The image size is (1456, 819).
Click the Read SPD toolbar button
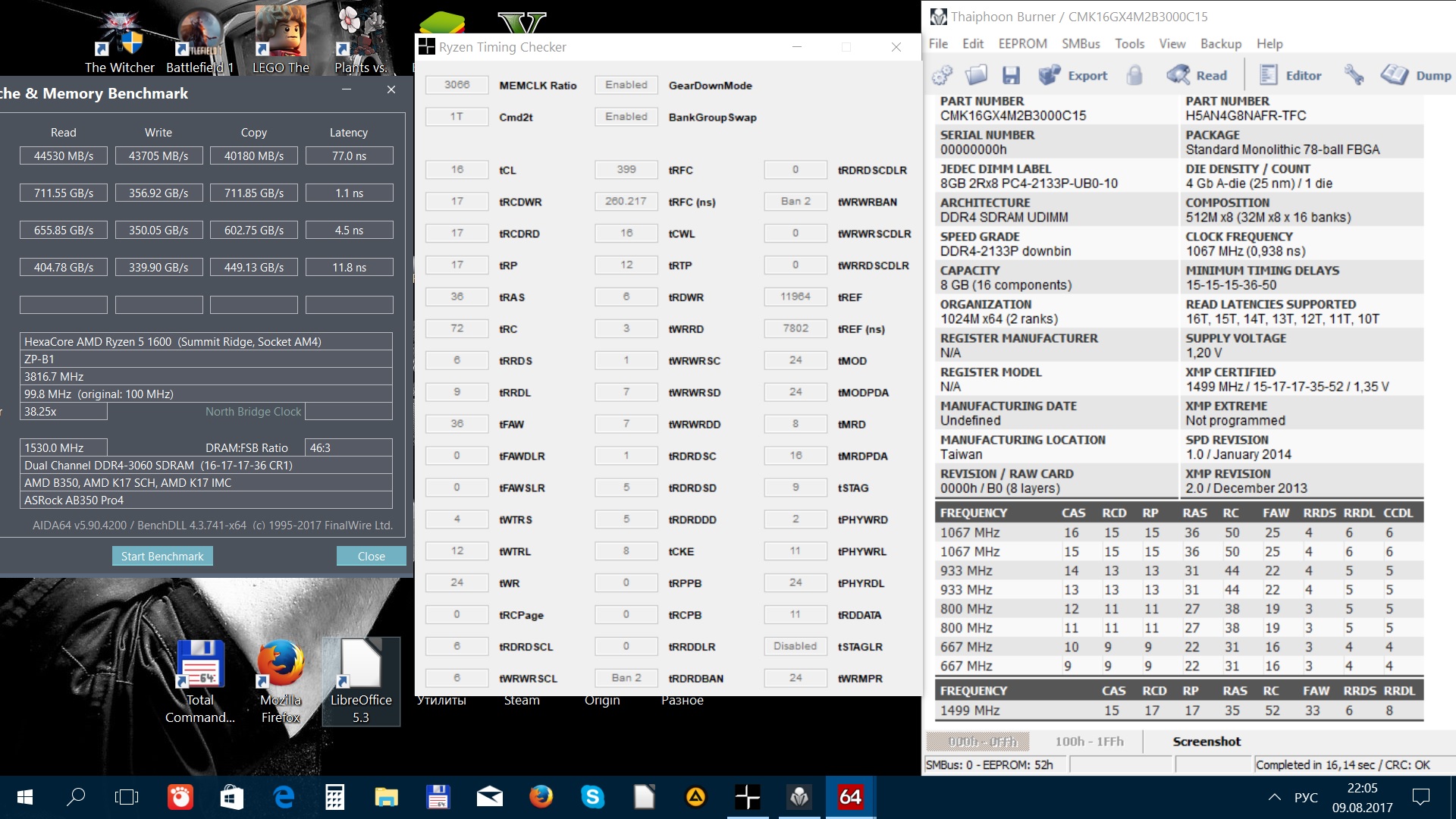pos(1197,75)
